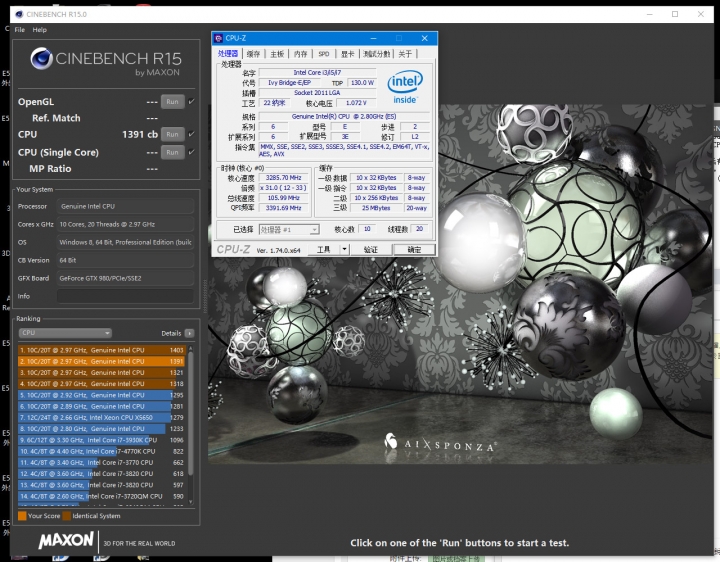Viewport: 720px width, 562px height.
Task: Click the Your Score orange color swatch
Action: (x=22, y=516)
